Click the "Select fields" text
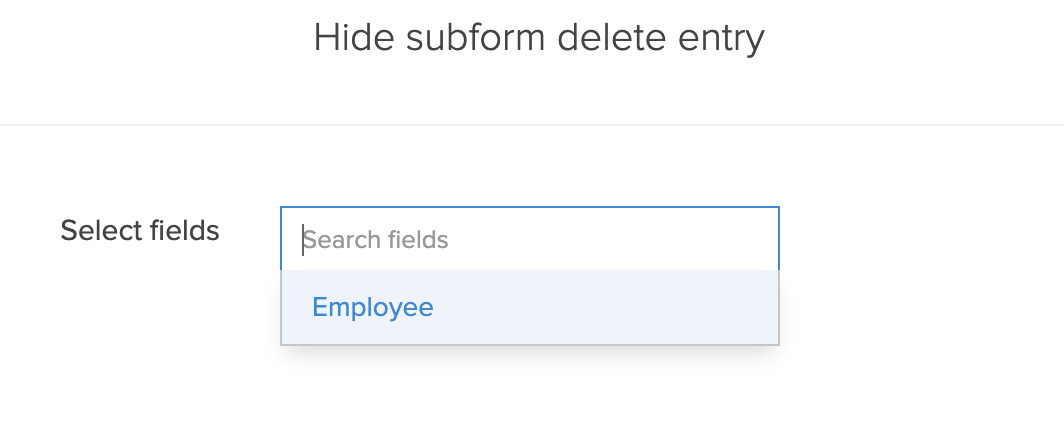The width and height of the screenshot is (1064, 448). click(140, 231)
